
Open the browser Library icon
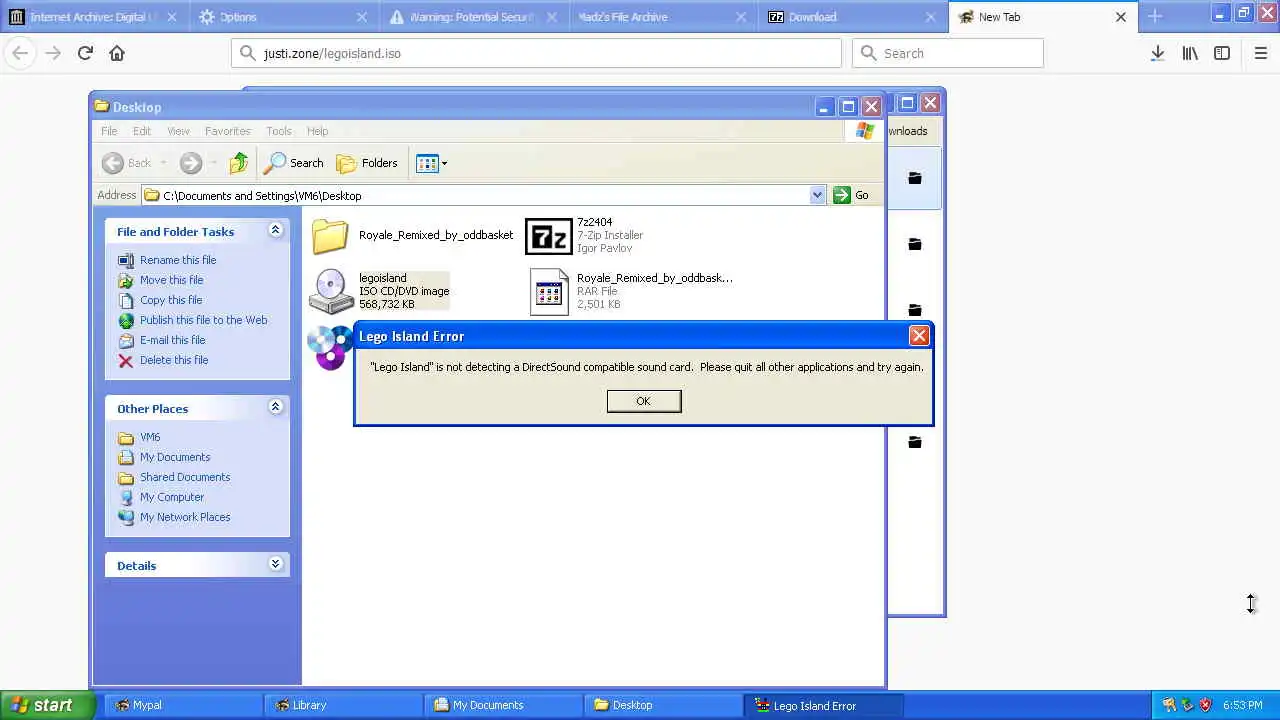coord(1190,53)
